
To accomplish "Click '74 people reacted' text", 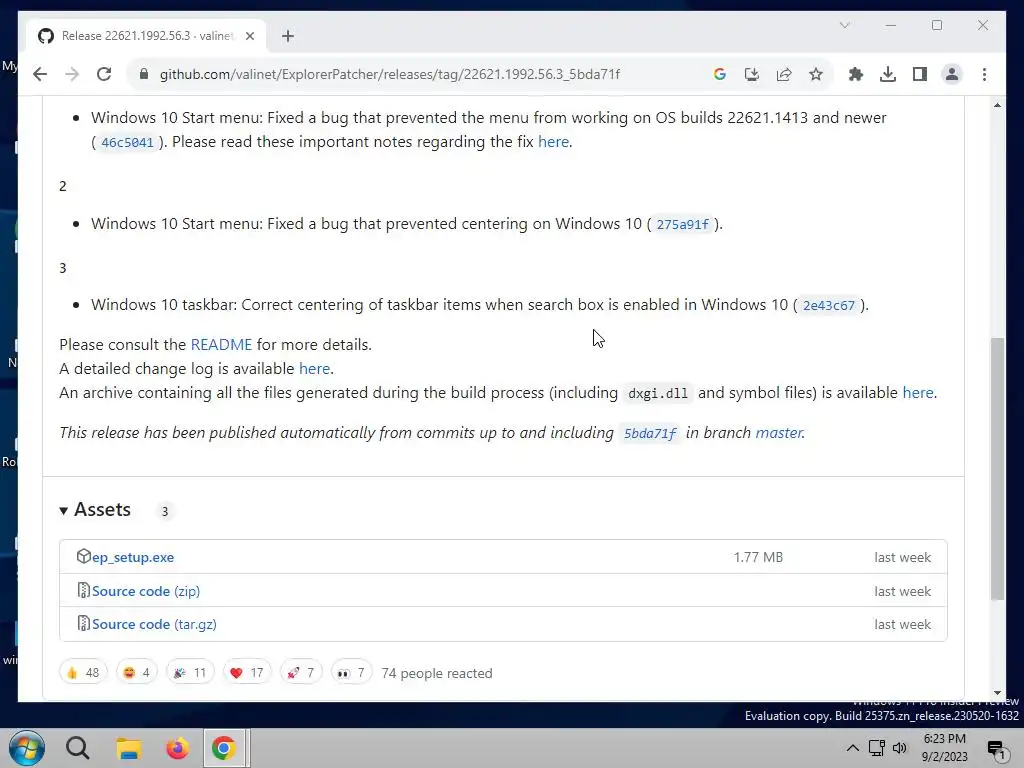I will pos(437,673).
